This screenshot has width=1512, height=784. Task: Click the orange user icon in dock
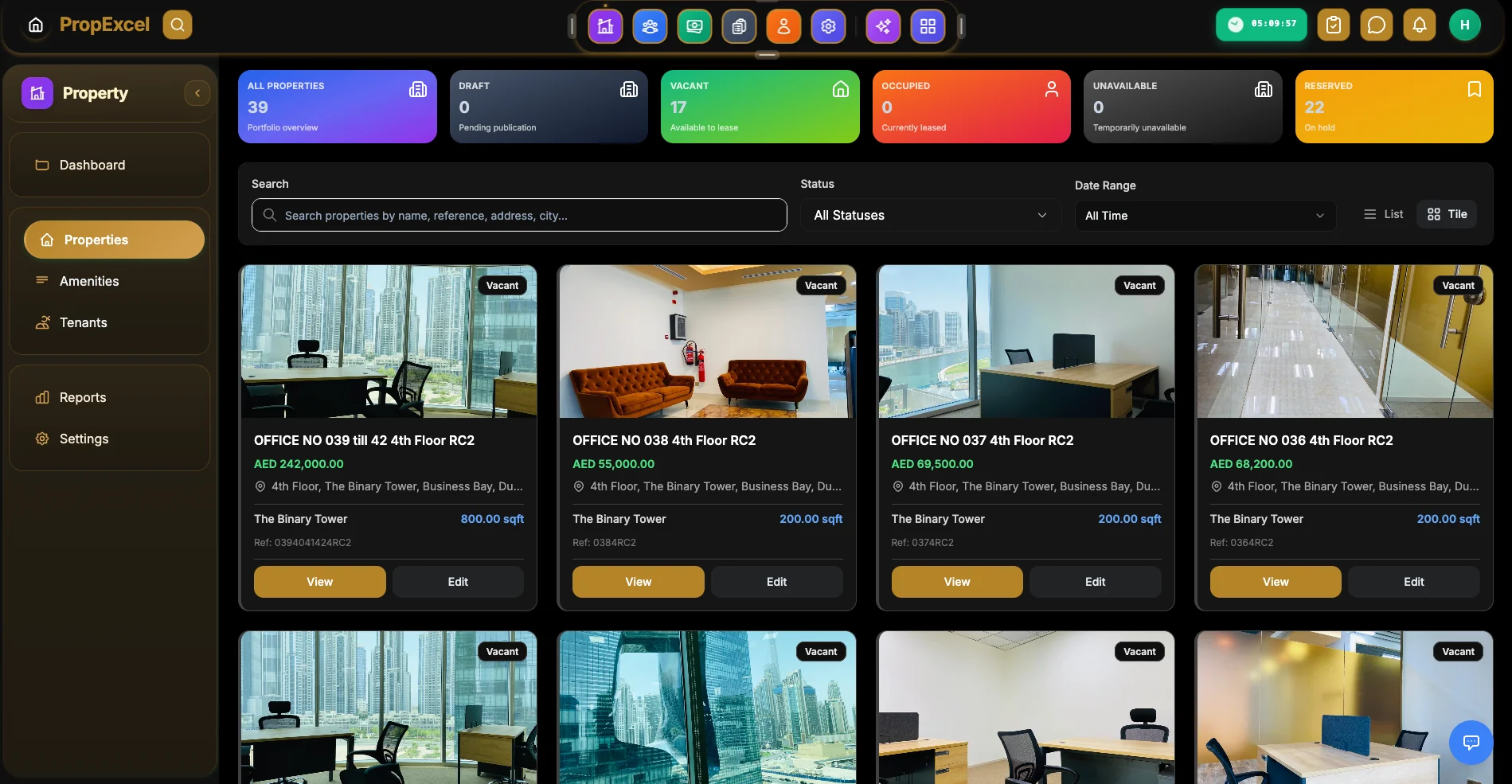coord(783,26)
